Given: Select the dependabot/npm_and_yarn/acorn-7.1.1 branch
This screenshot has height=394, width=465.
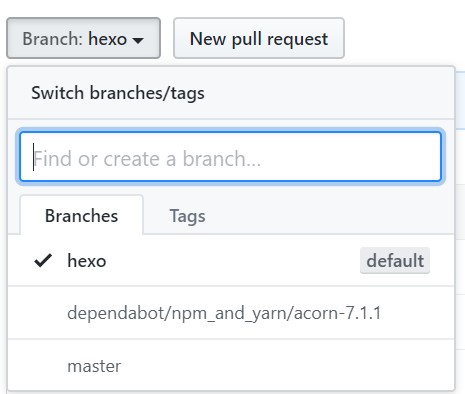Looking at the screenshot, I should pyautogui.click(x=231, y=313).
